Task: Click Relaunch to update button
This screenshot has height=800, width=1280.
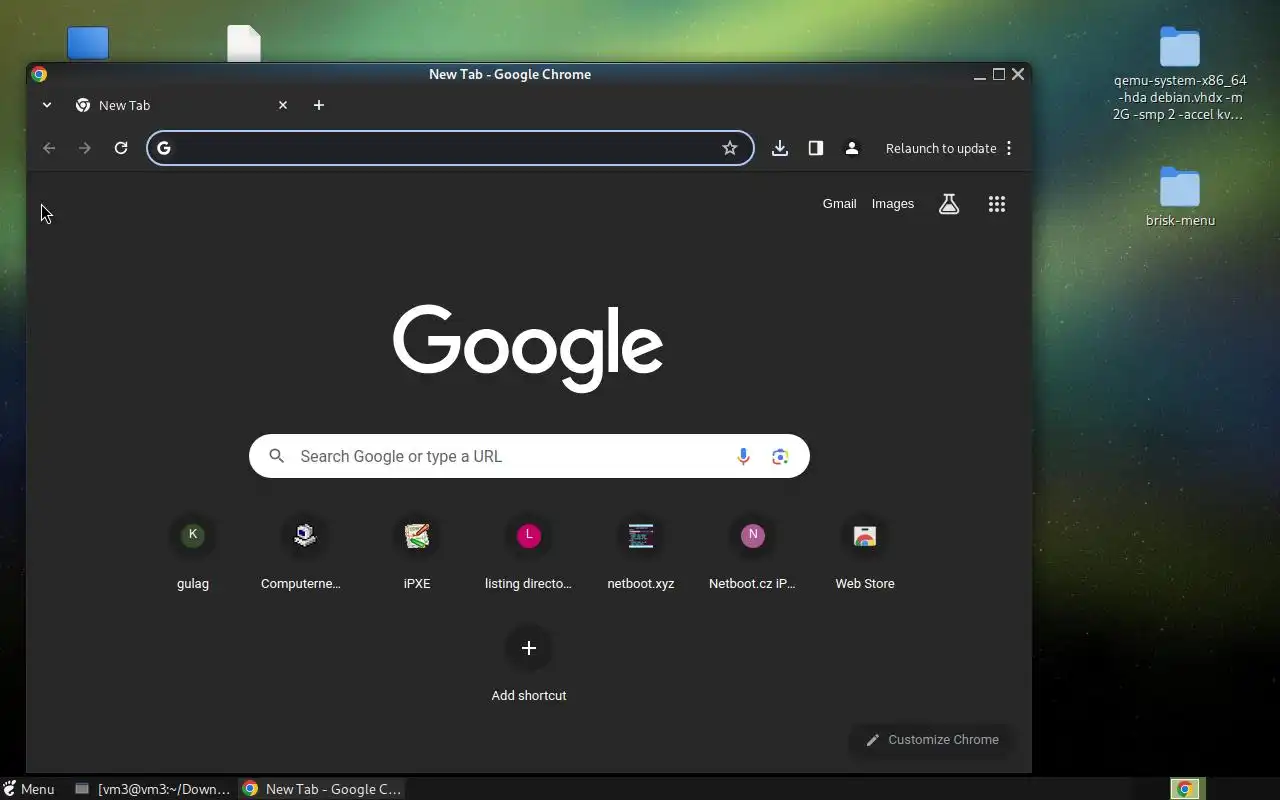Action: coord(941,148)
